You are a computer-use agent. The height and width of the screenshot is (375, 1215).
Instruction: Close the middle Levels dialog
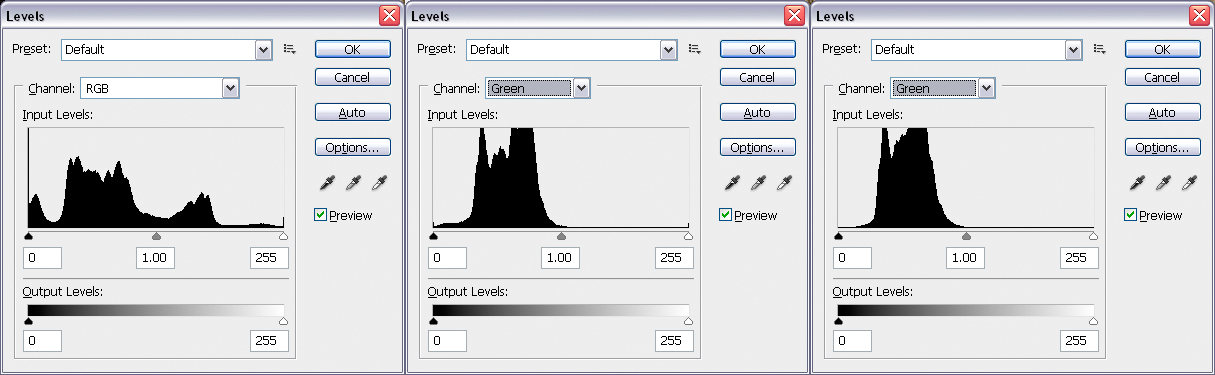(x=794, y=16)
